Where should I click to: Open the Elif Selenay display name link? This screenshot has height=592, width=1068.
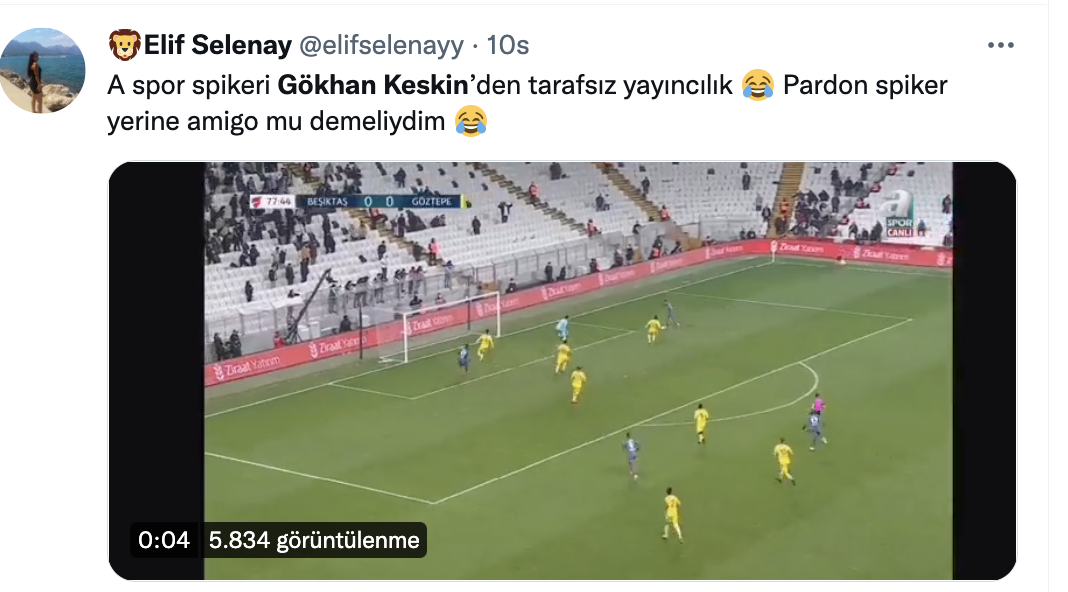[x=218, y=45]
